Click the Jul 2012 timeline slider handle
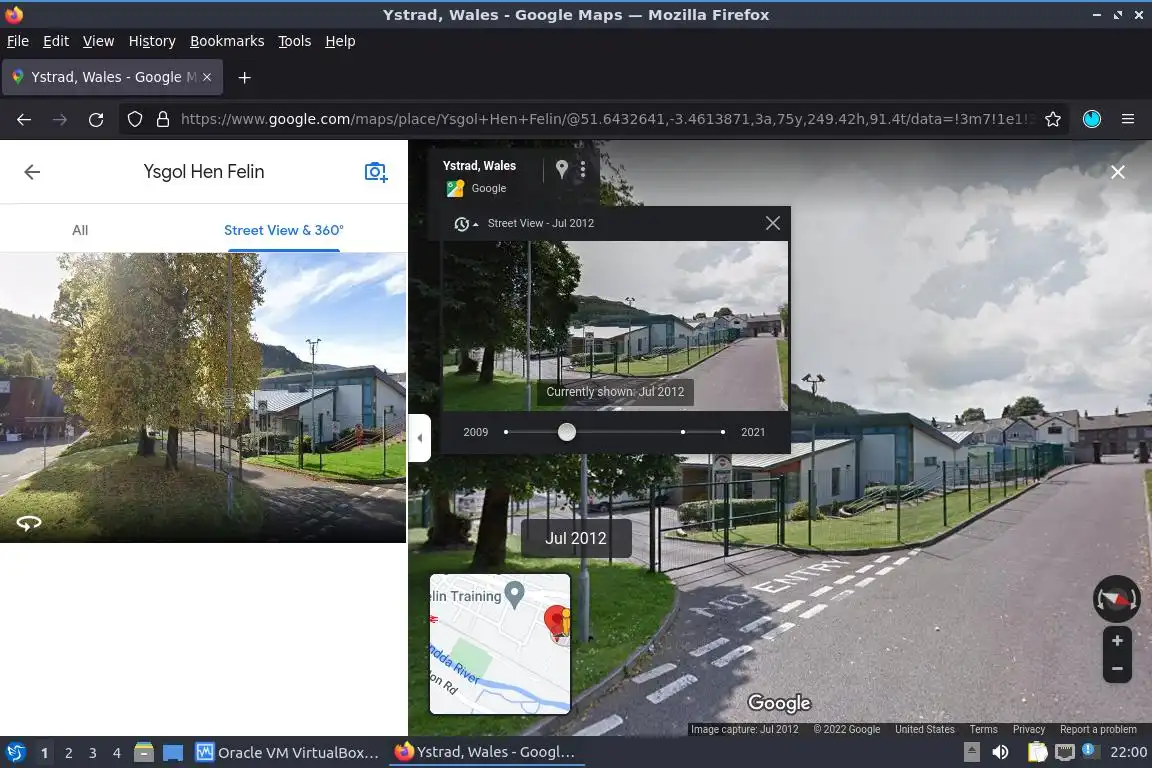 [566, 432]
